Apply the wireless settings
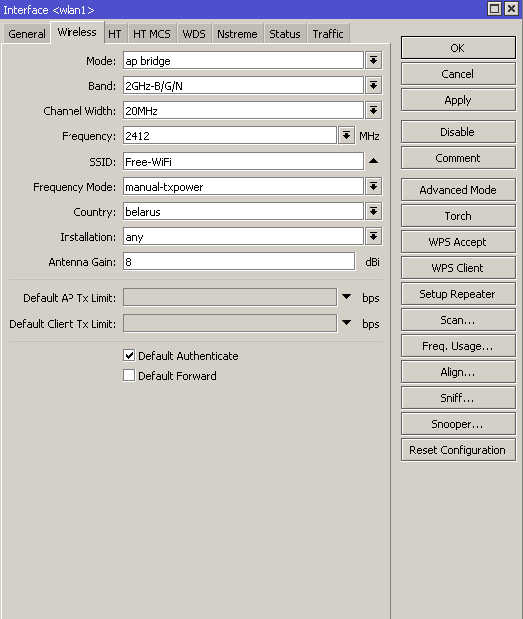The height and width of the screenshot is (619, 523). [458, 100]
